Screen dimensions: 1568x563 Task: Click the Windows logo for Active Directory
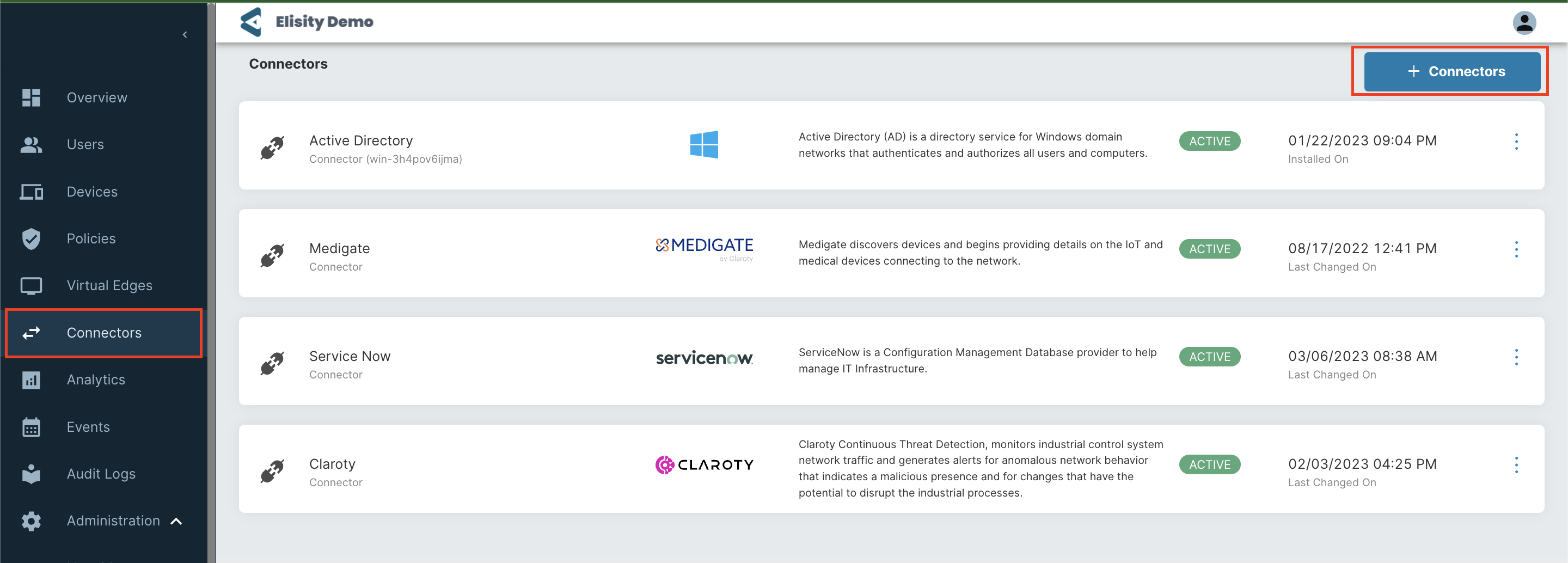(x=703, y=145)
